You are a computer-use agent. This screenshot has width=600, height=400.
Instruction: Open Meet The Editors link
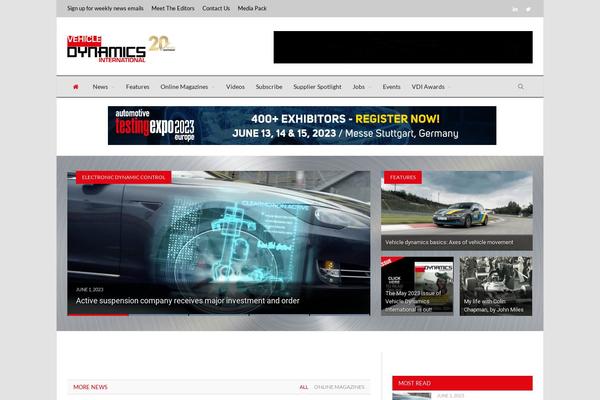(x=173, y=8)
